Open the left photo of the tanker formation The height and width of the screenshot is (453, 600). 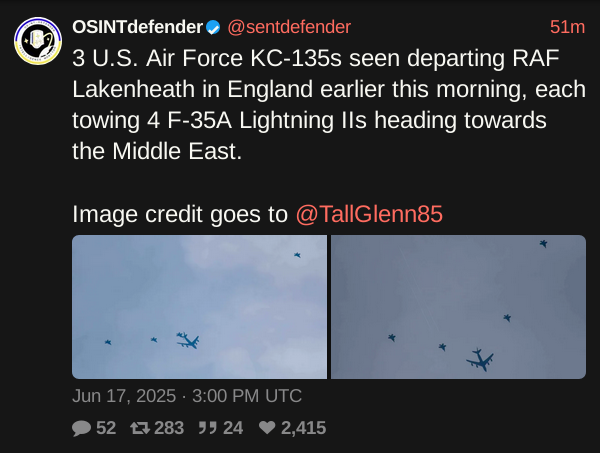[x=199, y=307]
